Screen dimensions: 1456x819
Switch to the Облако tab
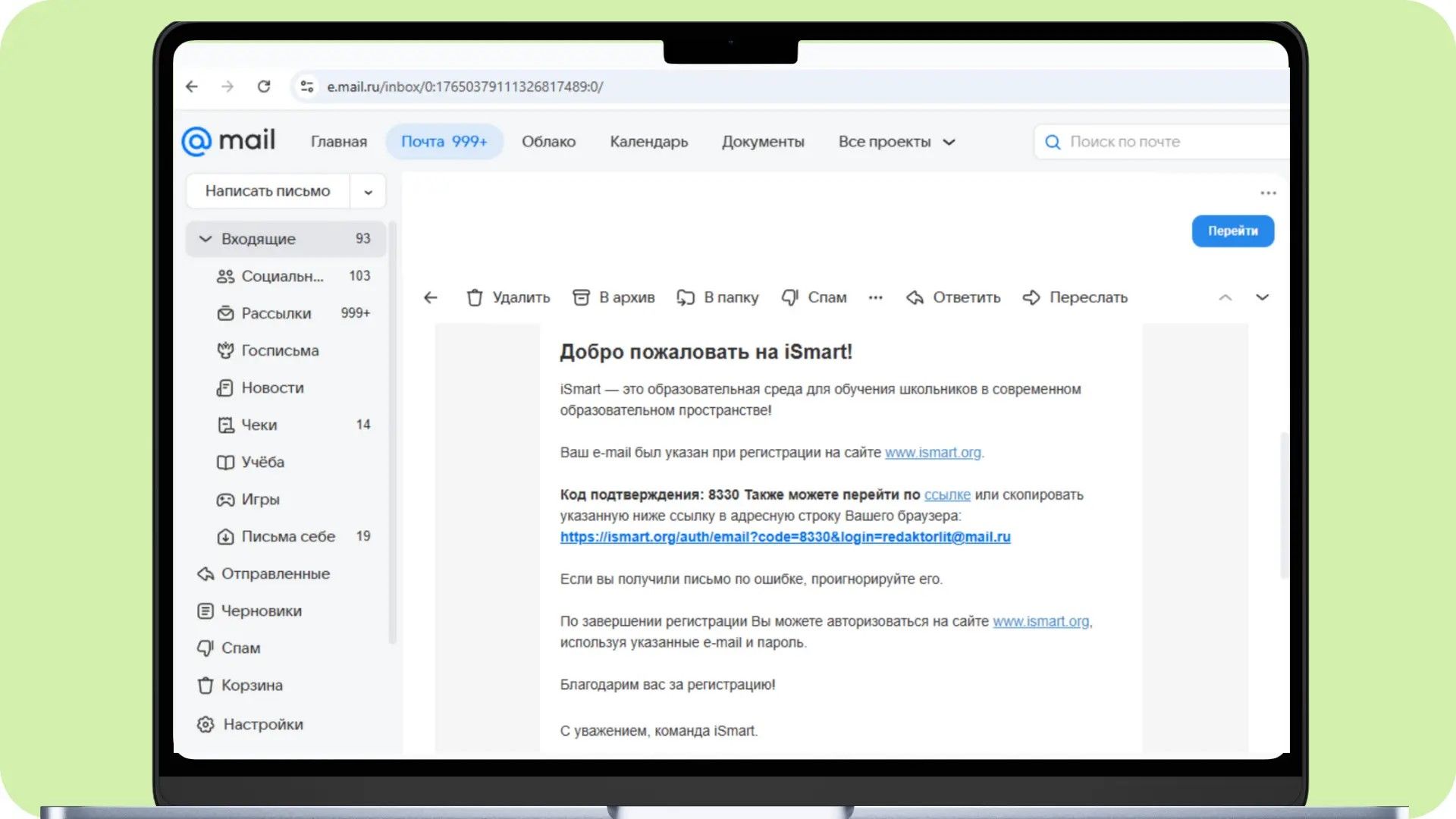click(548, 142)
